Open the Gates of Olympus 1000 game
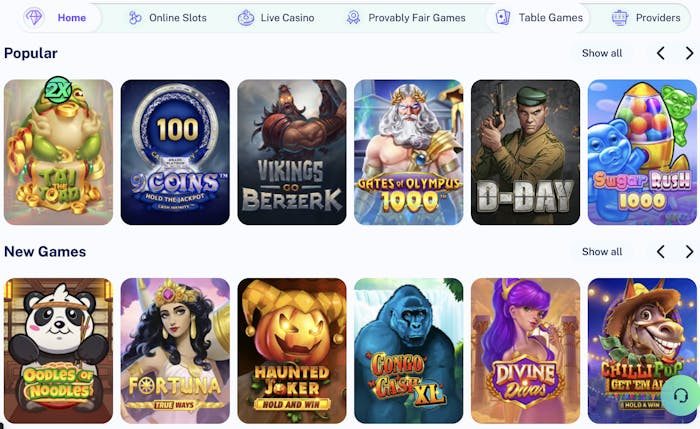The width and height of the screenshot is (700, 429). point(408,152)
